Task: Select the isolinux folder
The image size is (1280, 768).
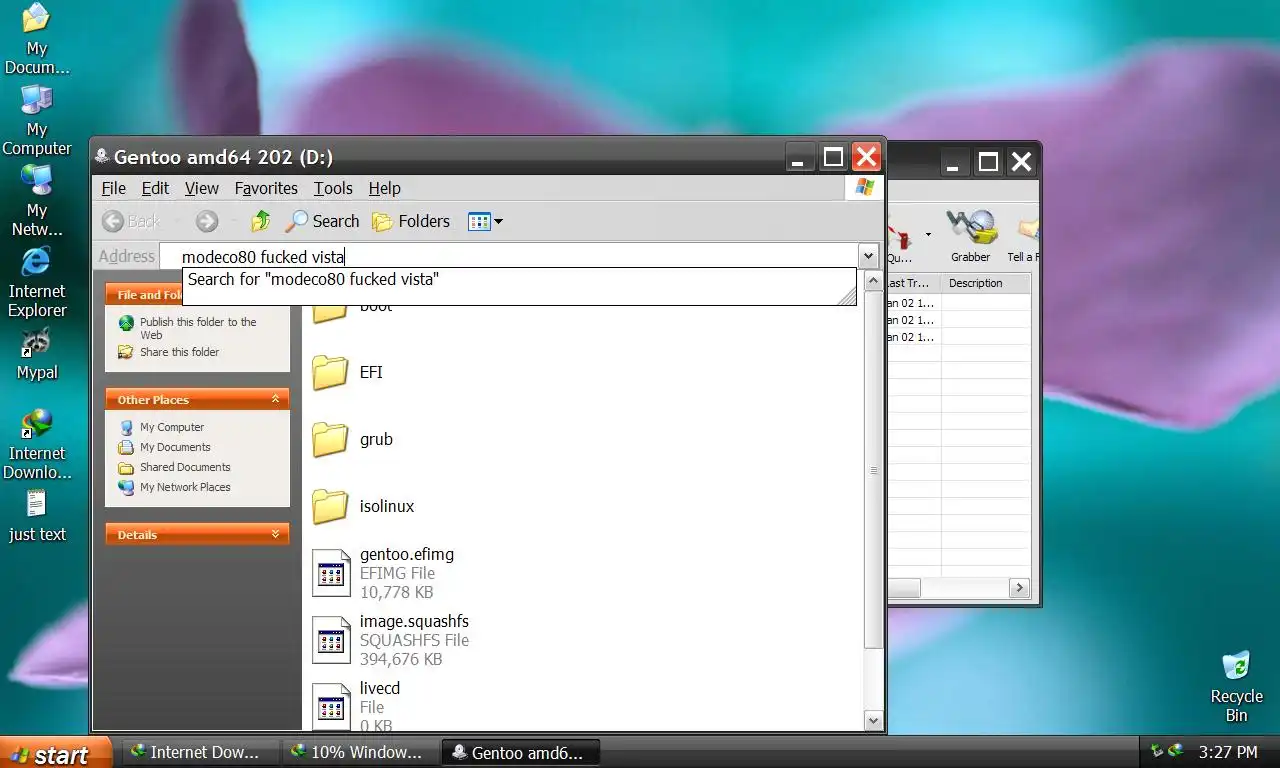Action: [x=363, y=506]
